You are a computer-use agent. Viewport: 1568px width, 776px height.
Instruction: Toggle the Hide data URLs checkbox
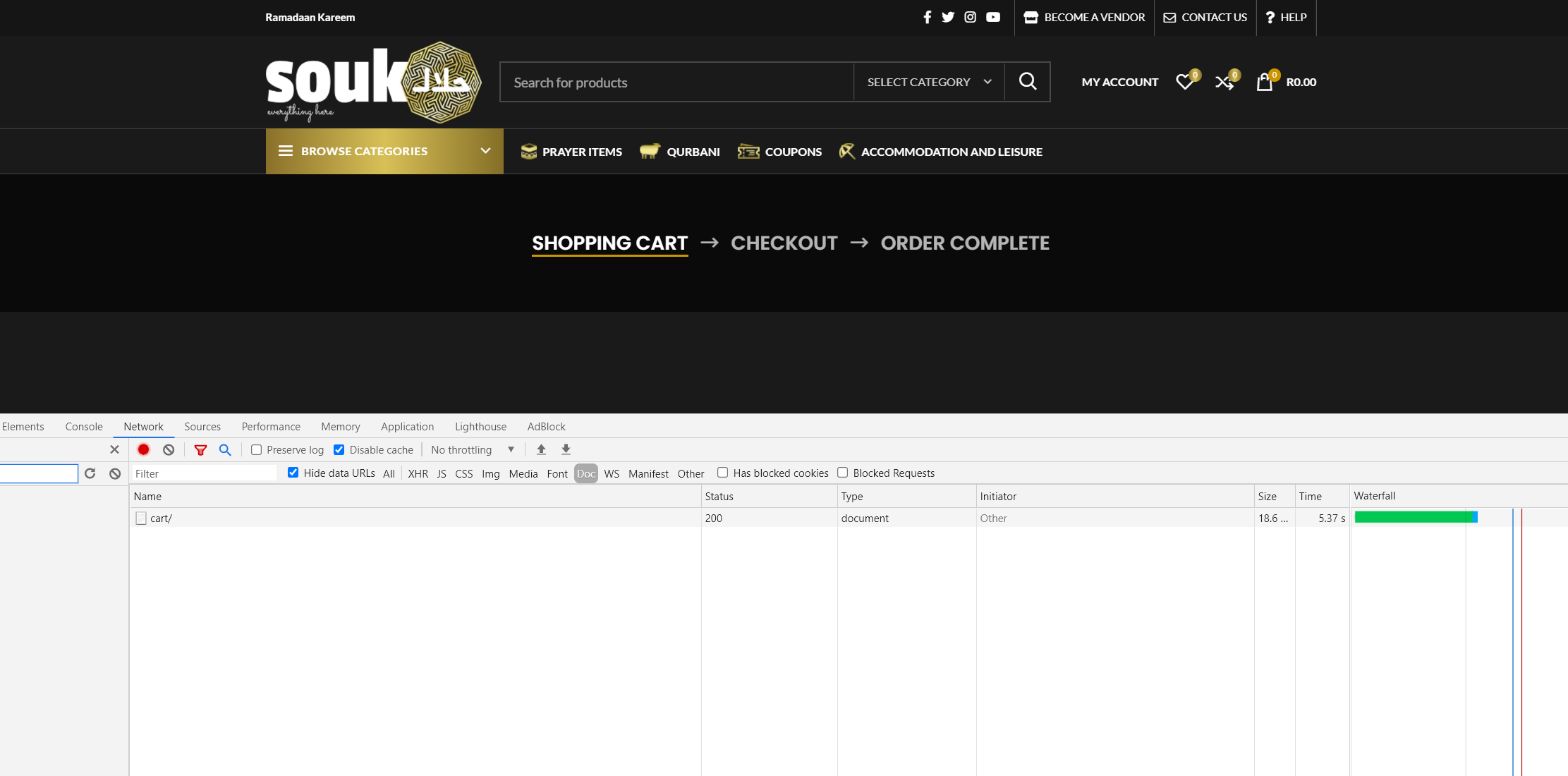point(293,473)
